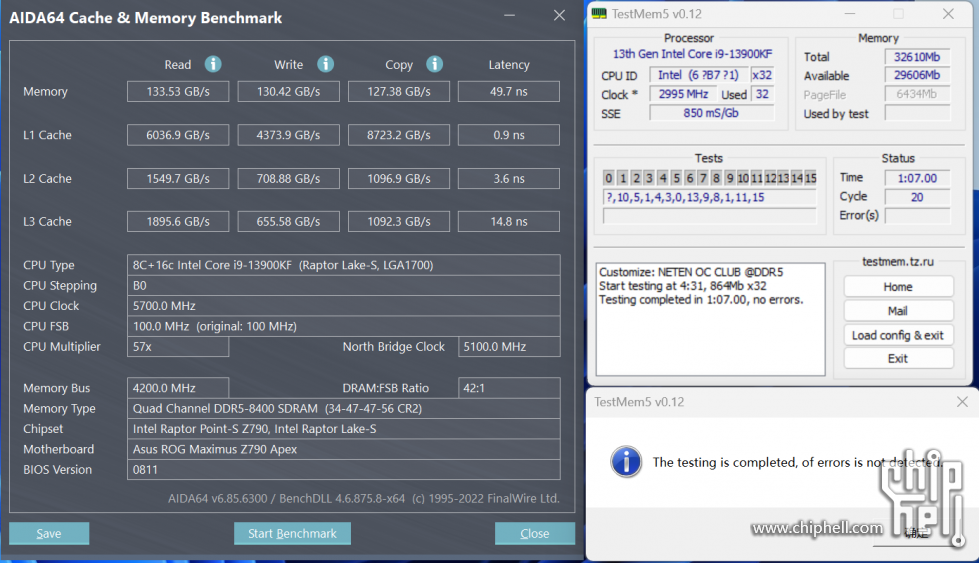
Task: Click the TestMem5 title bar app icon
Action: pyautogui.click(x=599, y=14)
